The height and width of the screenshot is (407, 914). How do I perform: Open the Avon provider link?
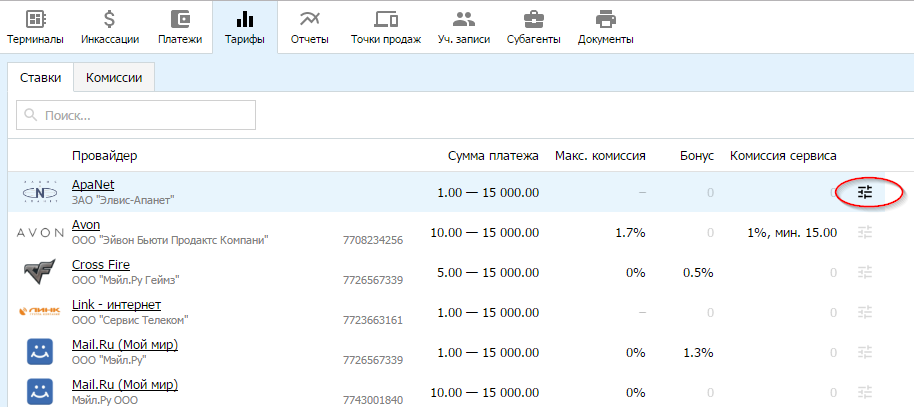pyautogui.click(x=86, y=224)
